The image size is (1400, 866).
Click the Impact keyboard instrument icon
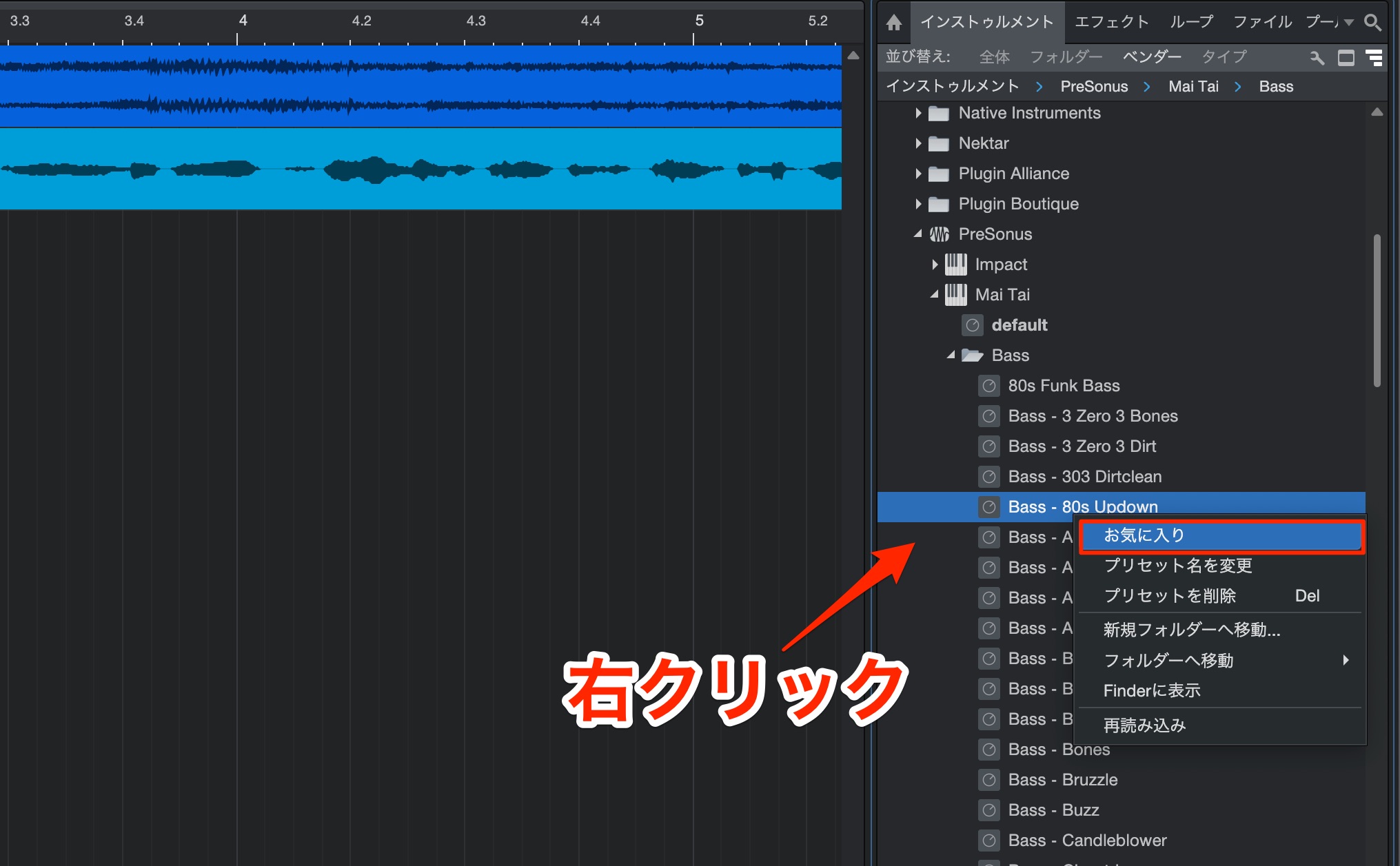pyautogui.click(x=955, y=265)
